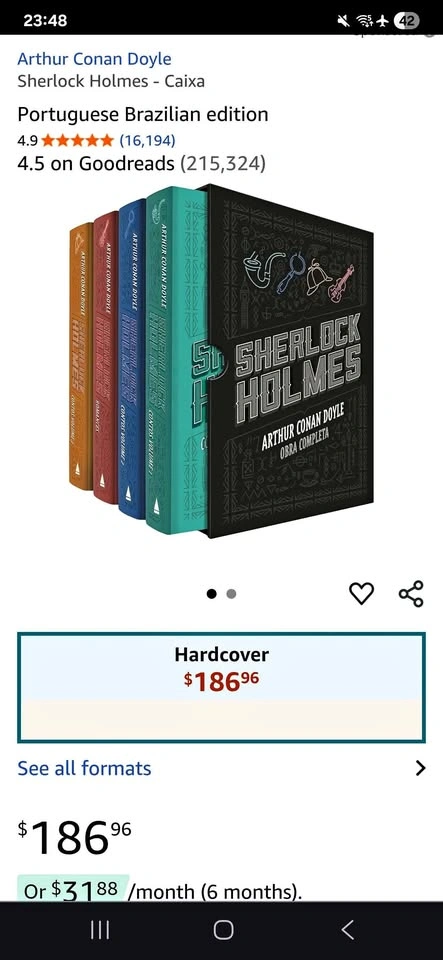Open the Arthur Conan Doyle author link
Viewport: 443px width, 960px height.
point(94,59)
